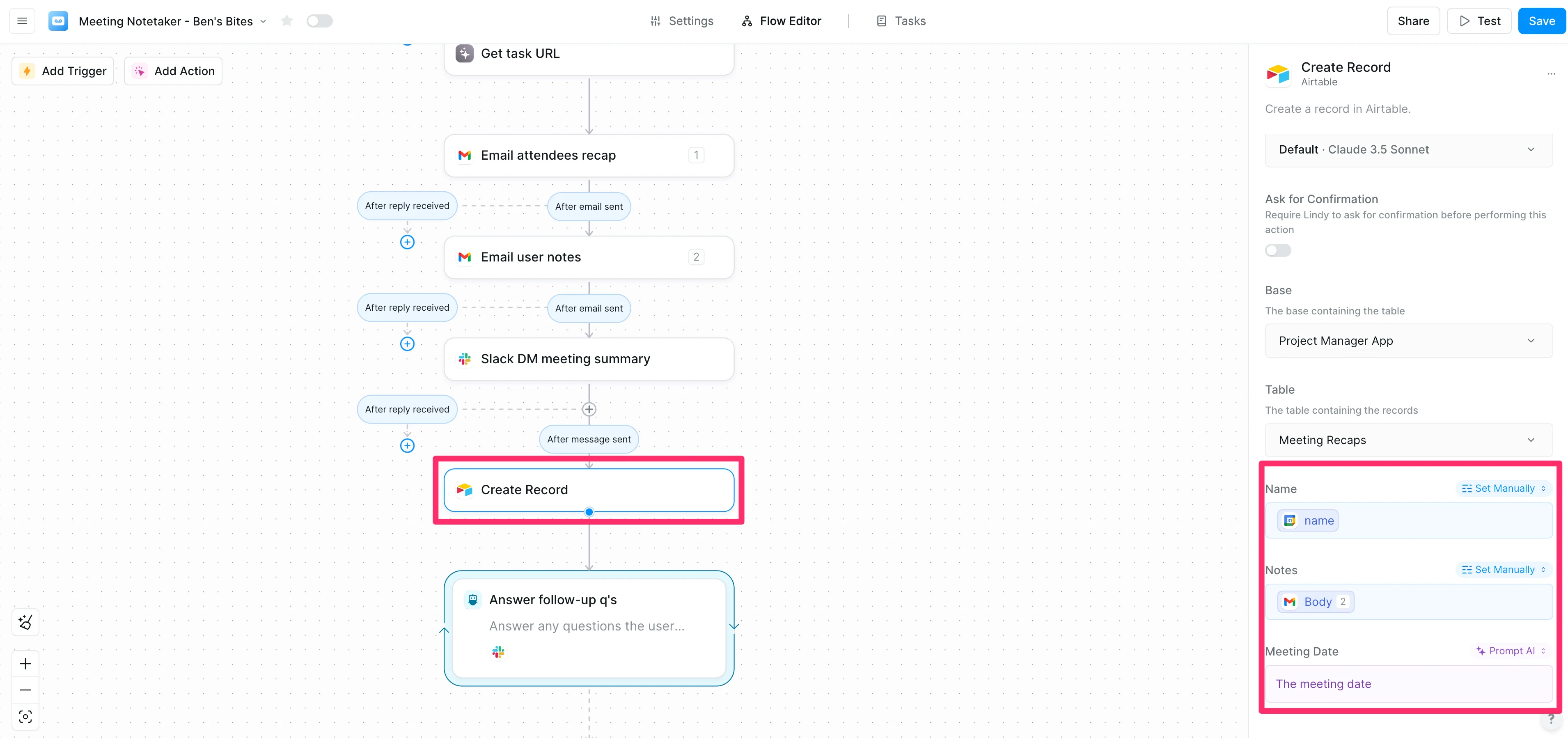Open the Tasks tab
This screenshot has height=738, width=1568.
tap(901, 21)
